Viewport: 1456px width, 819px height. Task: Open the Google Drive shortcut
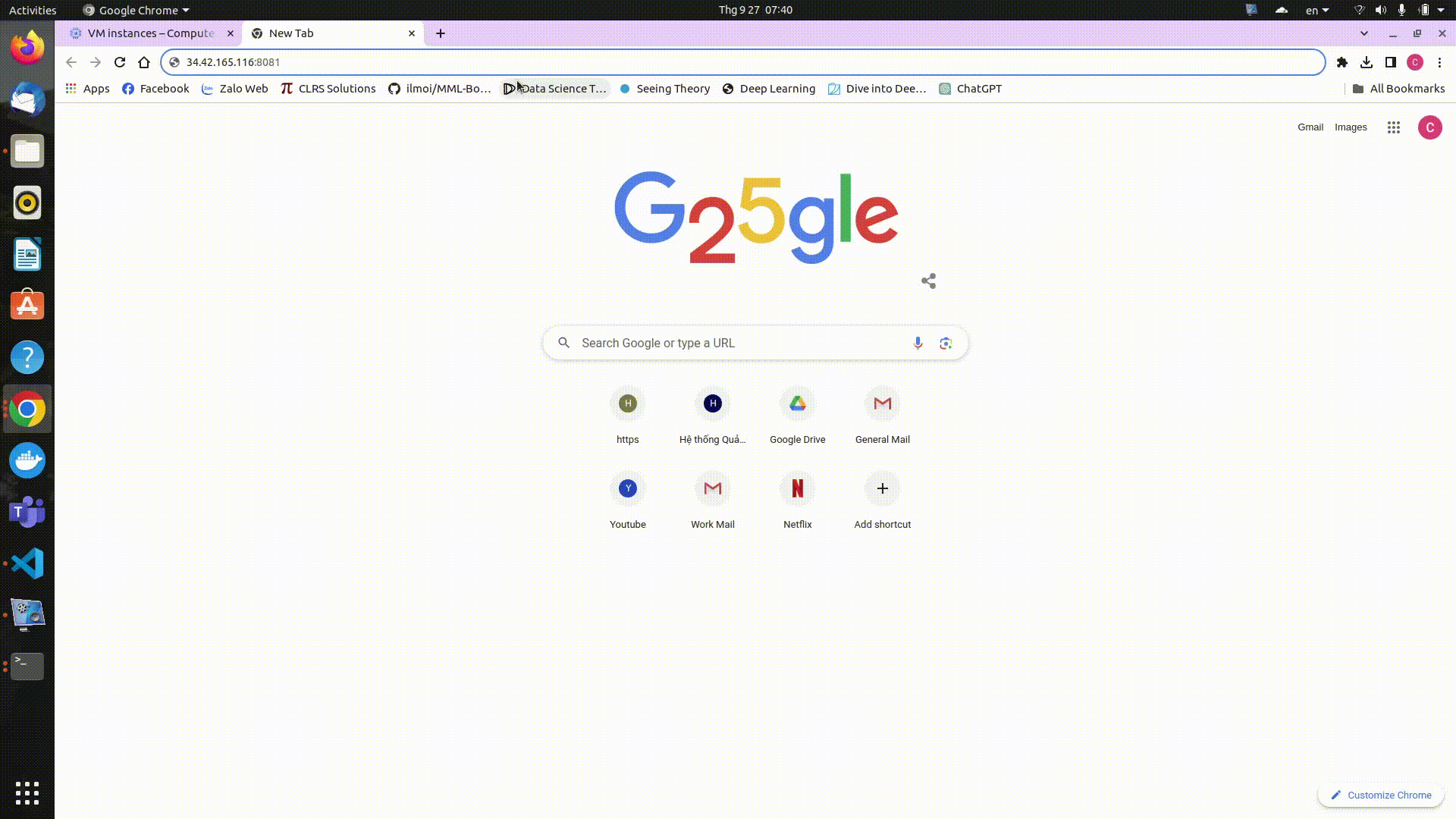tap(797, 404)
